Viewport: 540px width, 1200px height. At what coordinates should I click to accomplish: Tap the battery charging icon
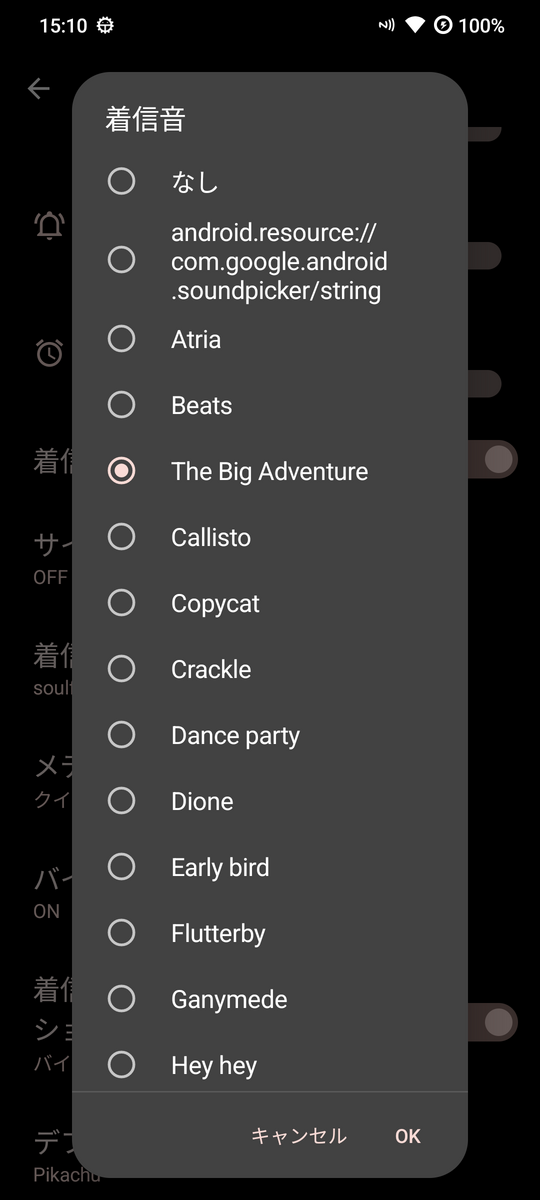(443, 26)
